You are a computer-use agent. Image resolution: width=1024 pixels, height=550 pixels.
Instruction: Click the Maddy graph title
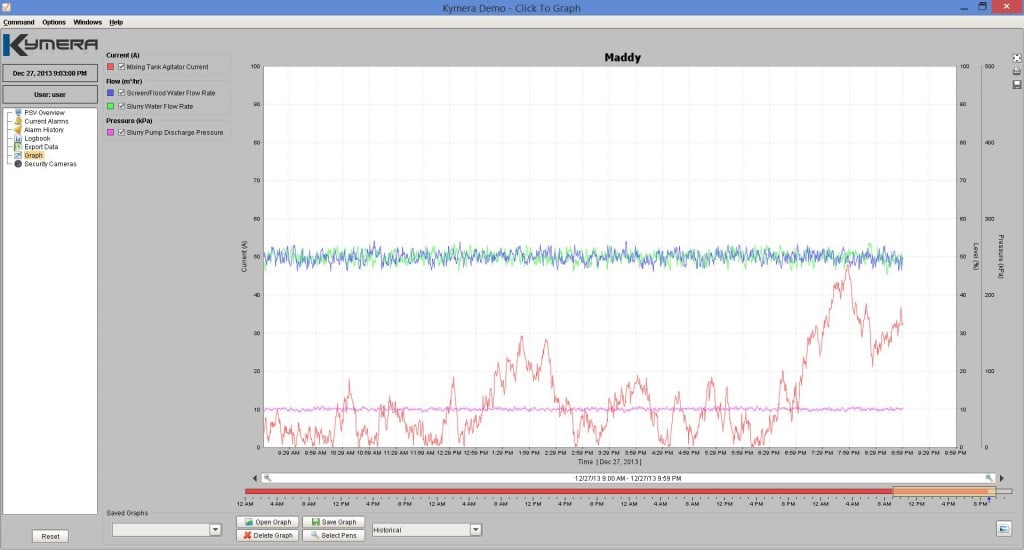[x=622, y=57]
